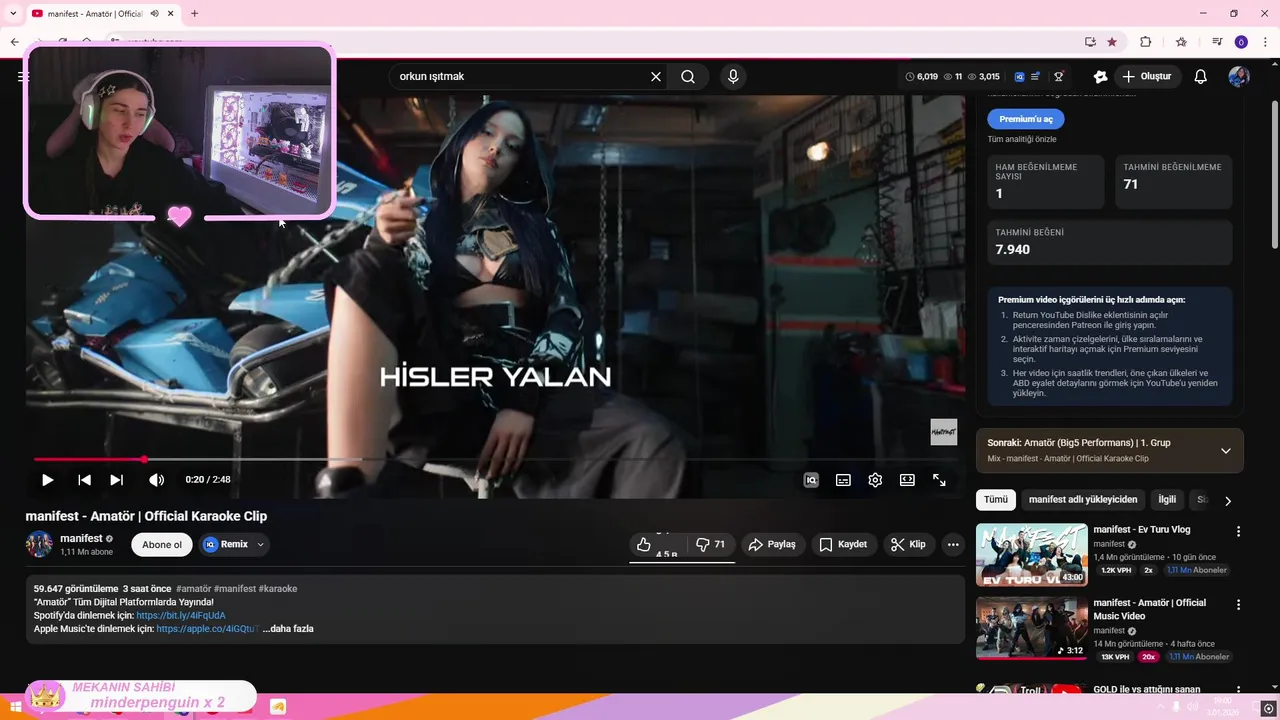This screenshot has width=1280, height=720.
Task: Click install app icon in address bar
Action: 1090,42
